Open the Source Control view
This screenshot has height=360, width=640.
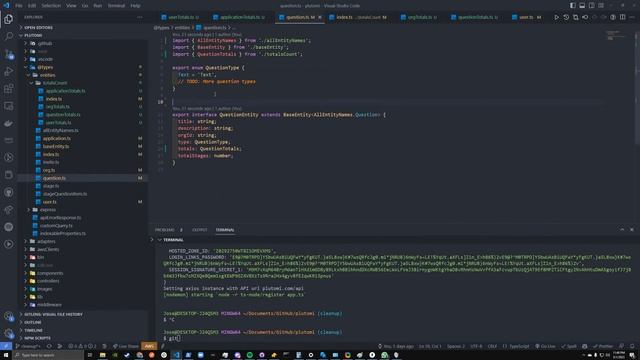coord(9,54)
